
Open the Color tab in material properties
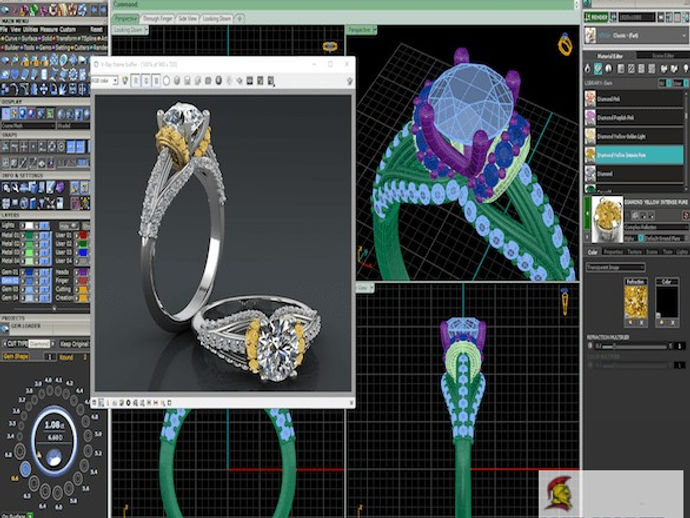coord(593,252)
